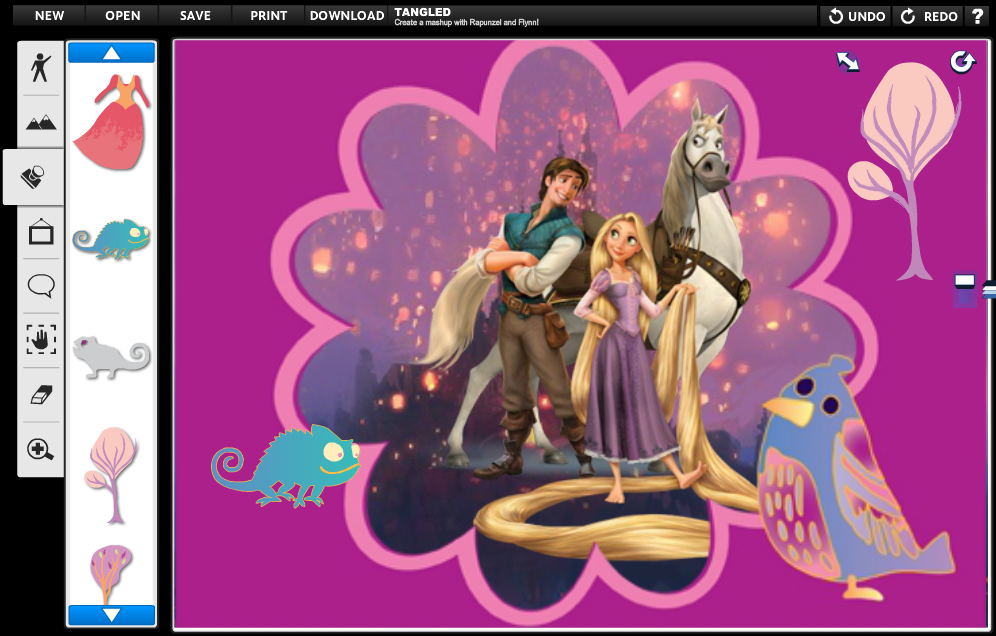Image resolution: width=996 pixels, height=636 pixels.
Task: Click Rapunzel character on canvas
Action: pos(626,356)
